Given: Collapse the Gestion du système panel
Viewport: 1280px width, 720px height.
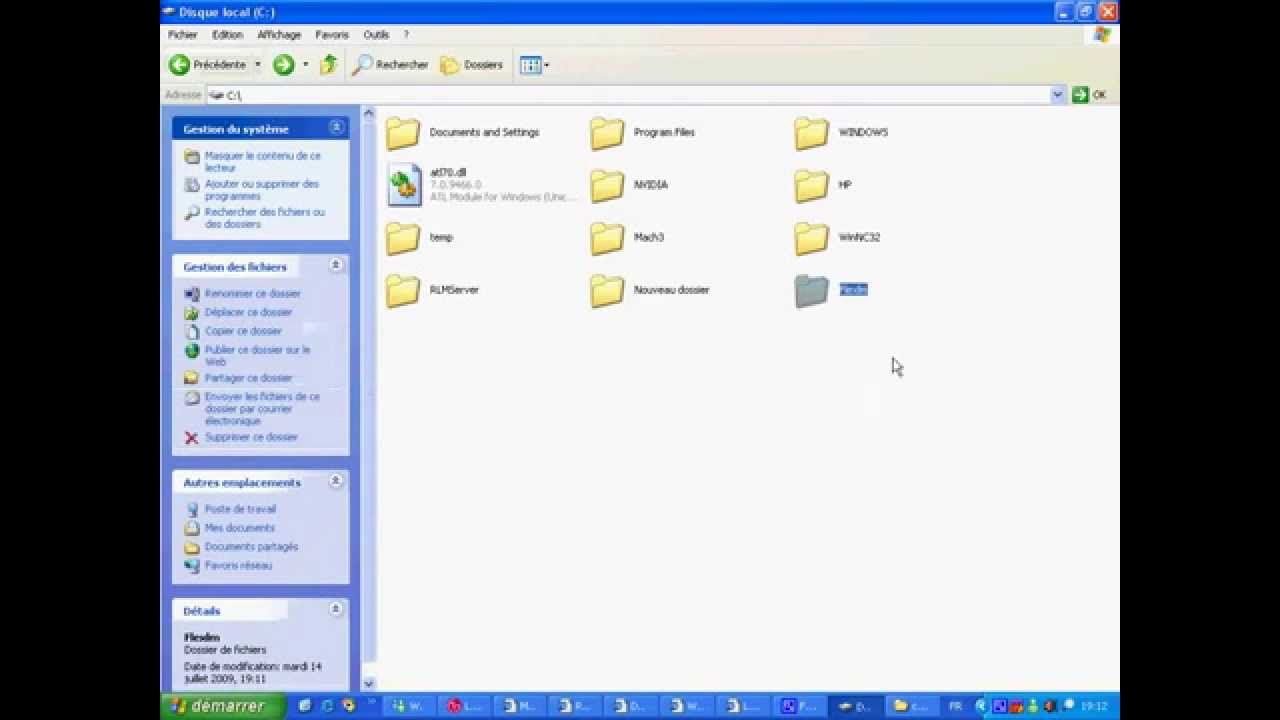Looking at the screenshot, I should tap(336, 128).
